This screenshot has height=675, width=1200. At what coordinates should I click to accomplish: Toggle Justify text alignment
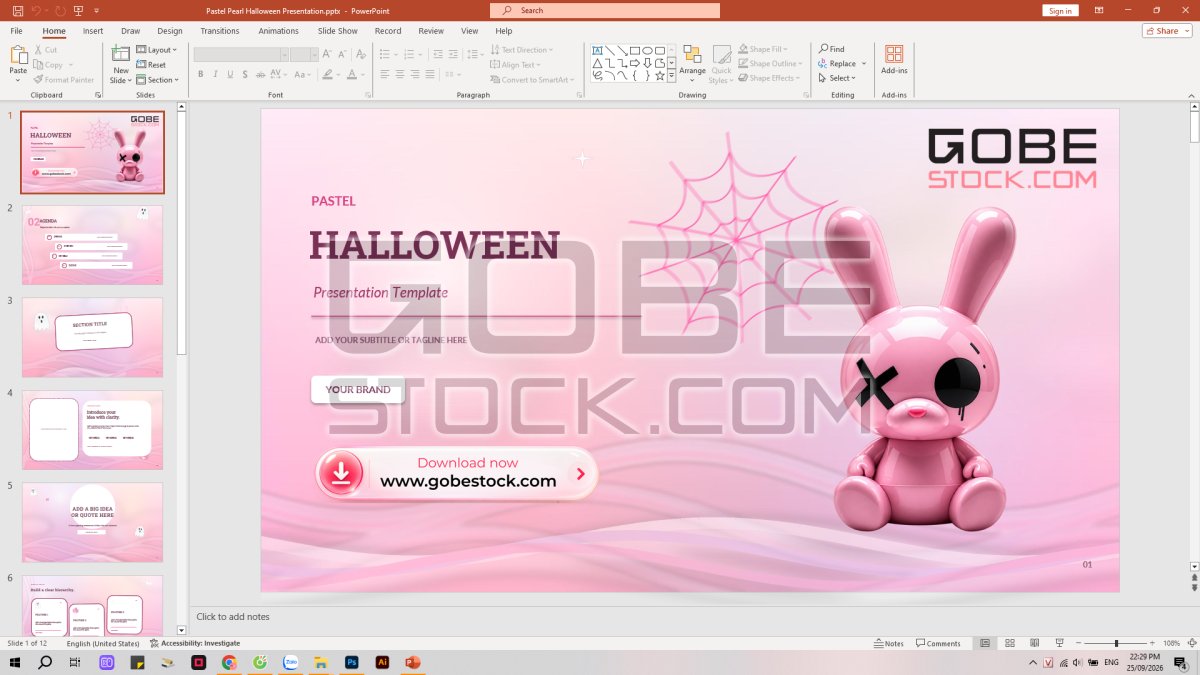[431, 74]
